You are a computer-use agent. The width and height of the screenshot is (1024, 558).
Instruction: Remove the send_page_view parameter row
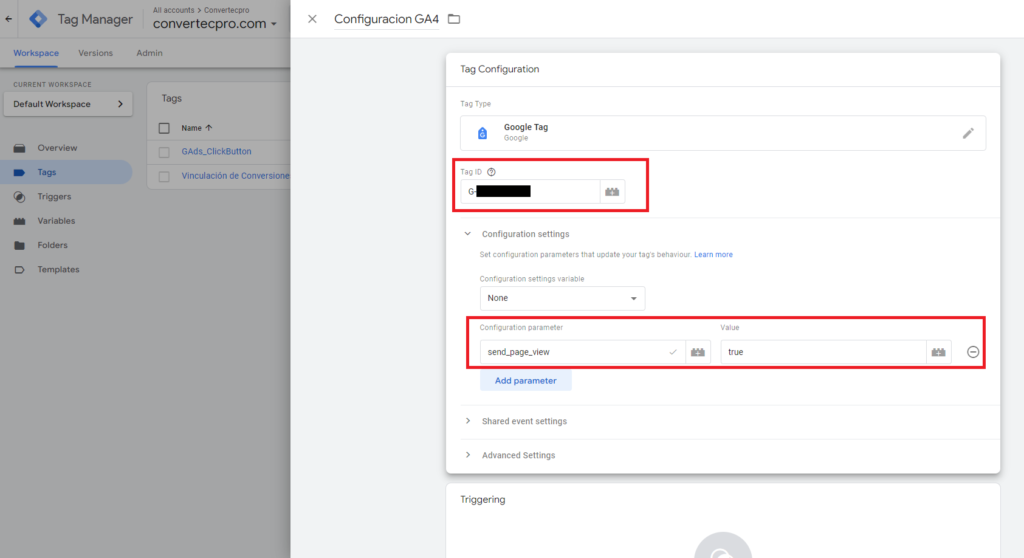point(973,352)
